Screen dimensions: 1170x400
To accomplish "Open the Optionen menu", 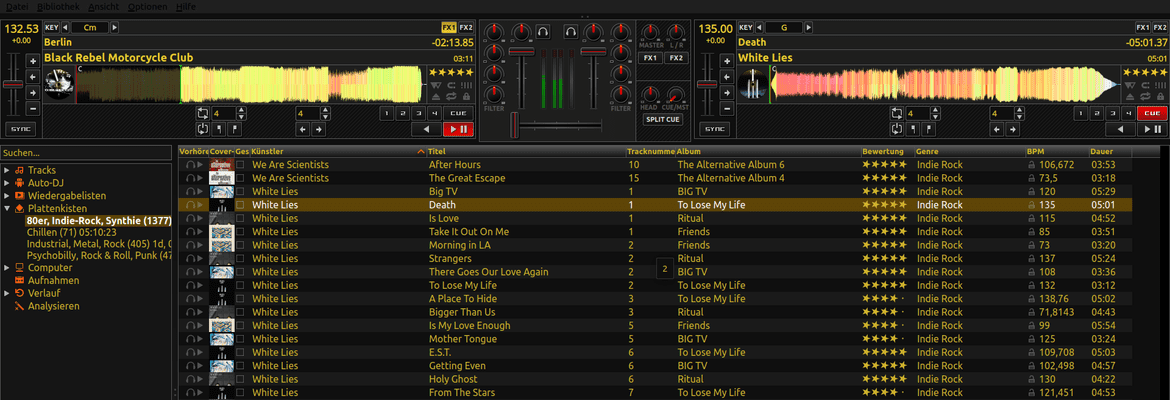I will [x=148, y=6].
